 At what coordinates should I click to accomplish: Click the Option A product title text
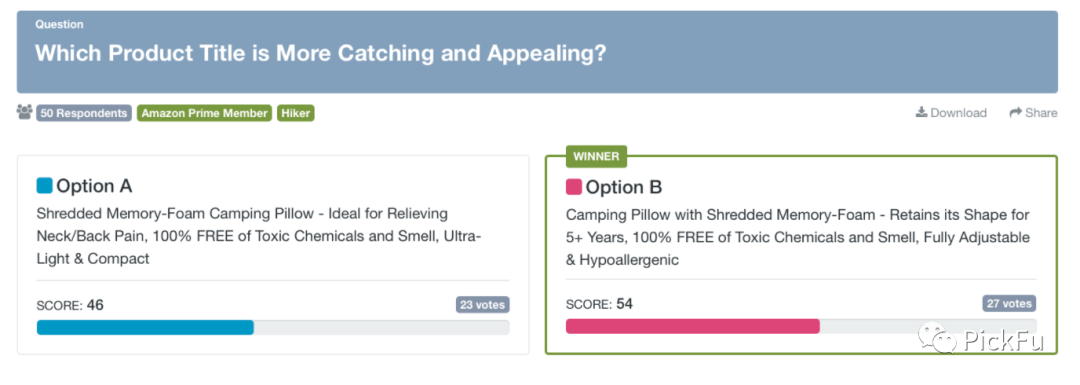(259, 236)
